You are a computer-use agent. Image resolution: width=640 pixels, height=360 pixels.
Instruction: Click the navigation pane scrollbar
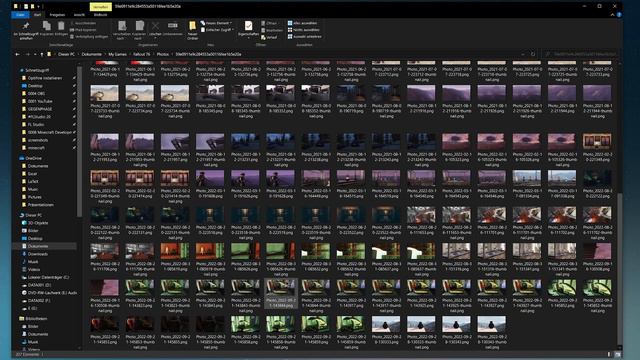80,141
